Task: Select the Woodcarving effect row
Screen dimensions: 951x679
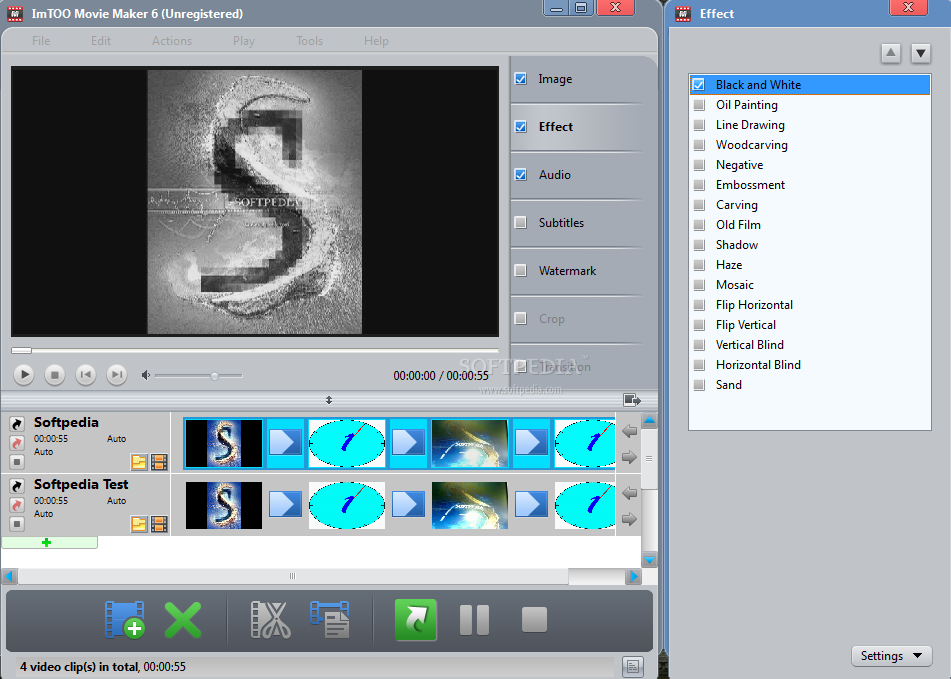Action: (x=810, y=145)
